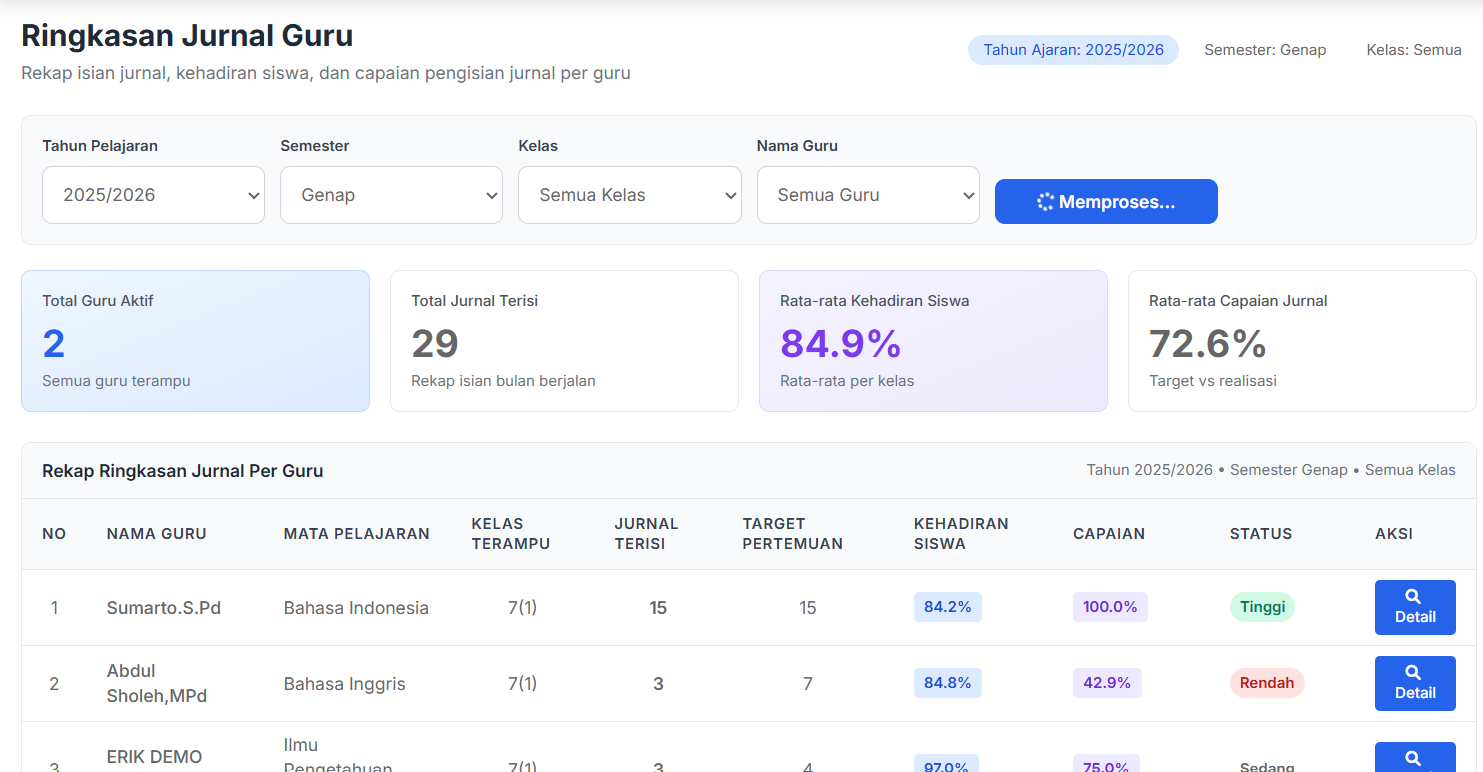1483x772 pixels.
Task: Click the Total Jurnal Terisi card
Action: click(x=564, y=341)
